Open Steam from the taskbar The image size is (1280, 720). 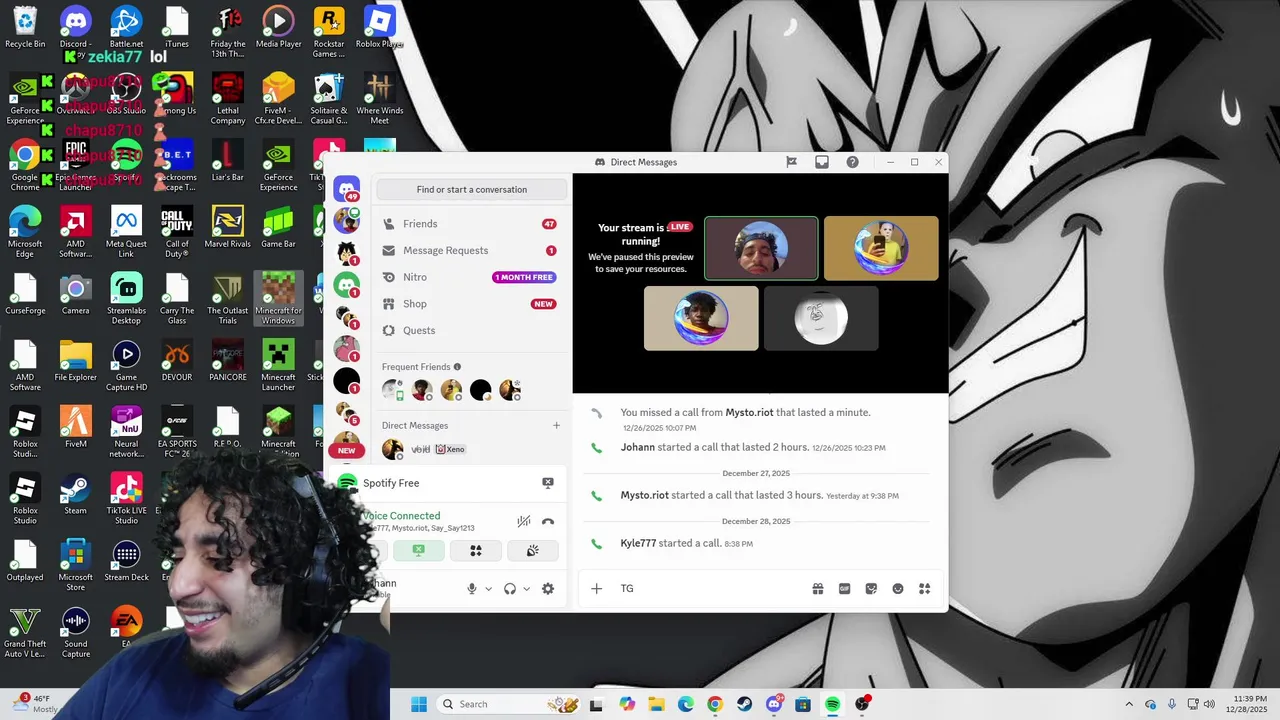(744, 704)
